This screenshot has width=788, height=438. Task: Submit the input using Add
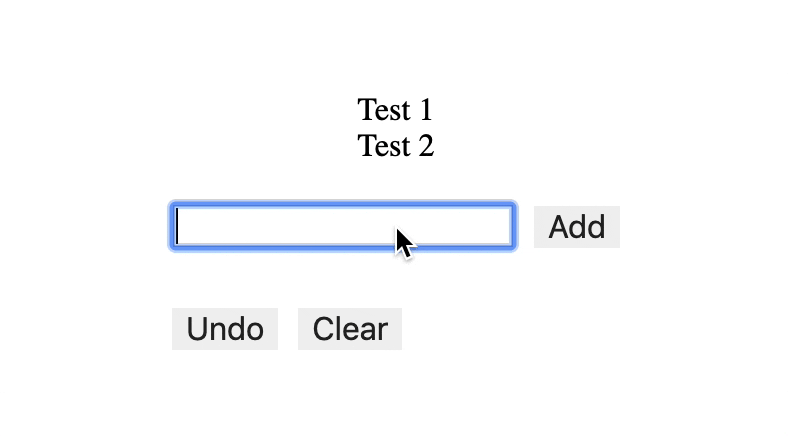576,227
